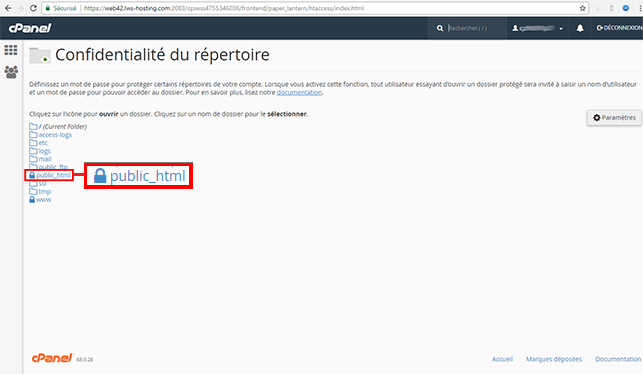Click the browser address bar URL
Viewport: 643px width, 374px height.
(x=224, y=8)
